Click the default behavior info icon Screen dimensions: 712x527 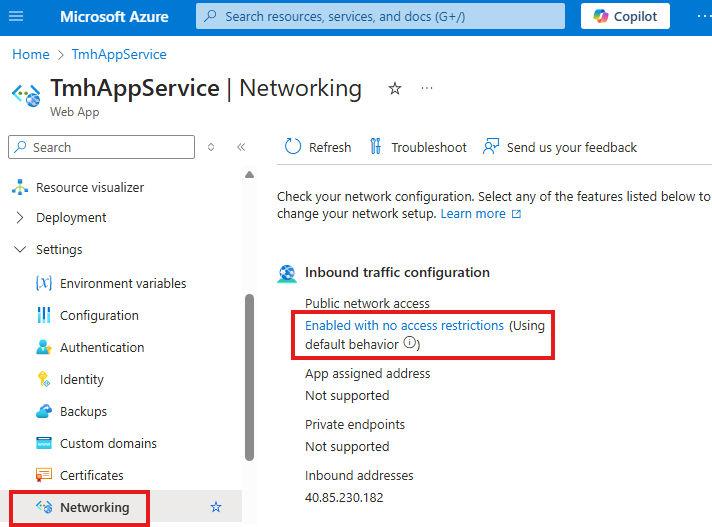click(409, 342)
